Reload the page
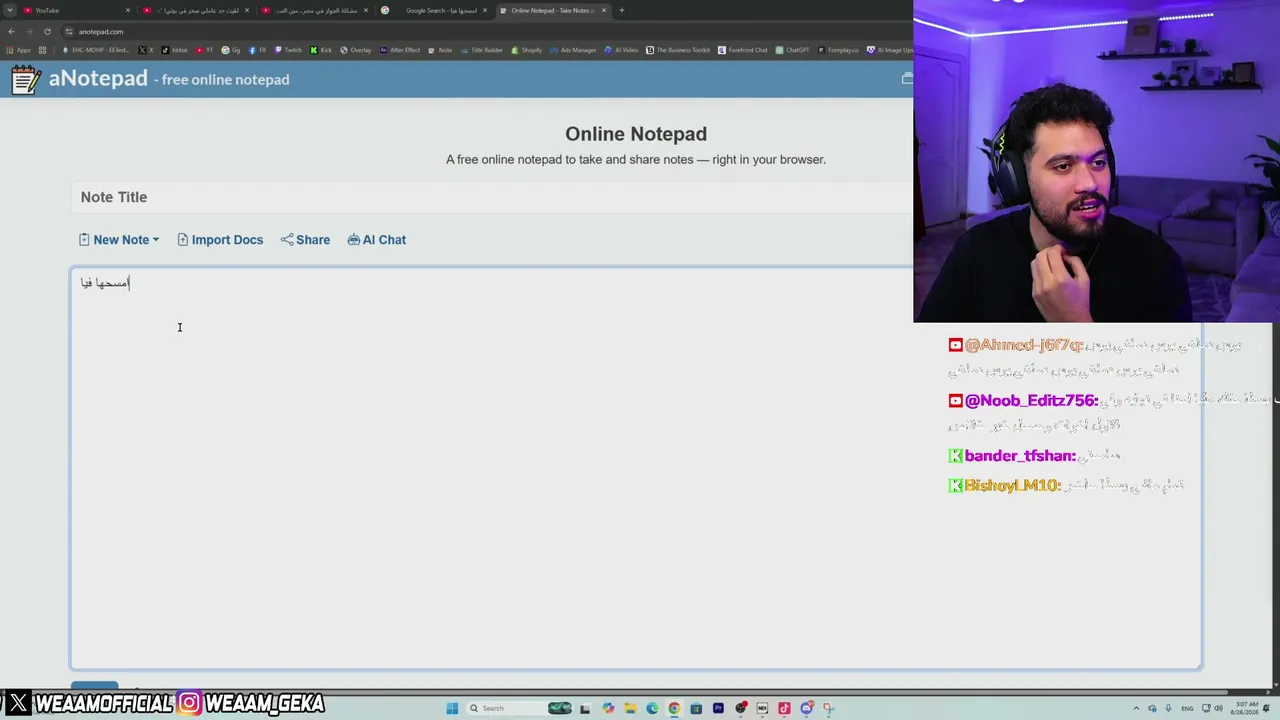The image size is (1280, 720). 47,31
